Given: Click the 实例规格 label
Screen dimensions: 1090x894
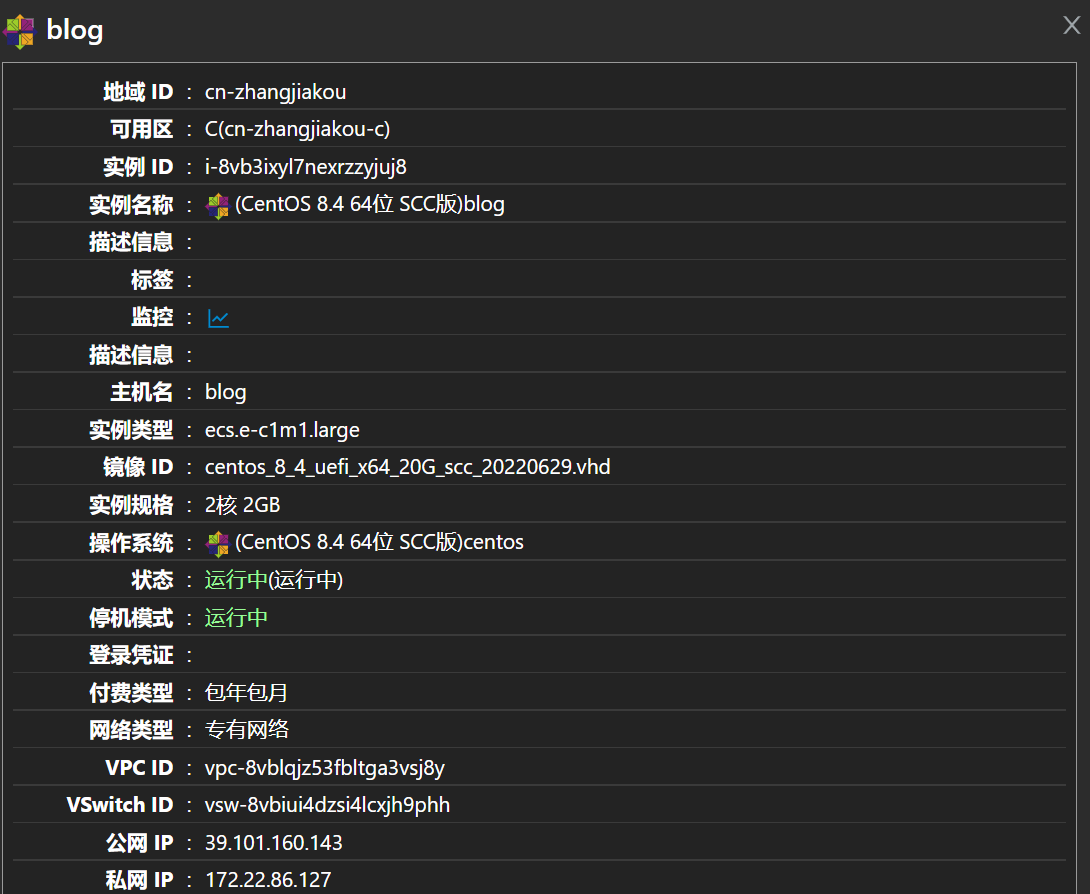Looking at the screenshot, I should click(131, 505).
